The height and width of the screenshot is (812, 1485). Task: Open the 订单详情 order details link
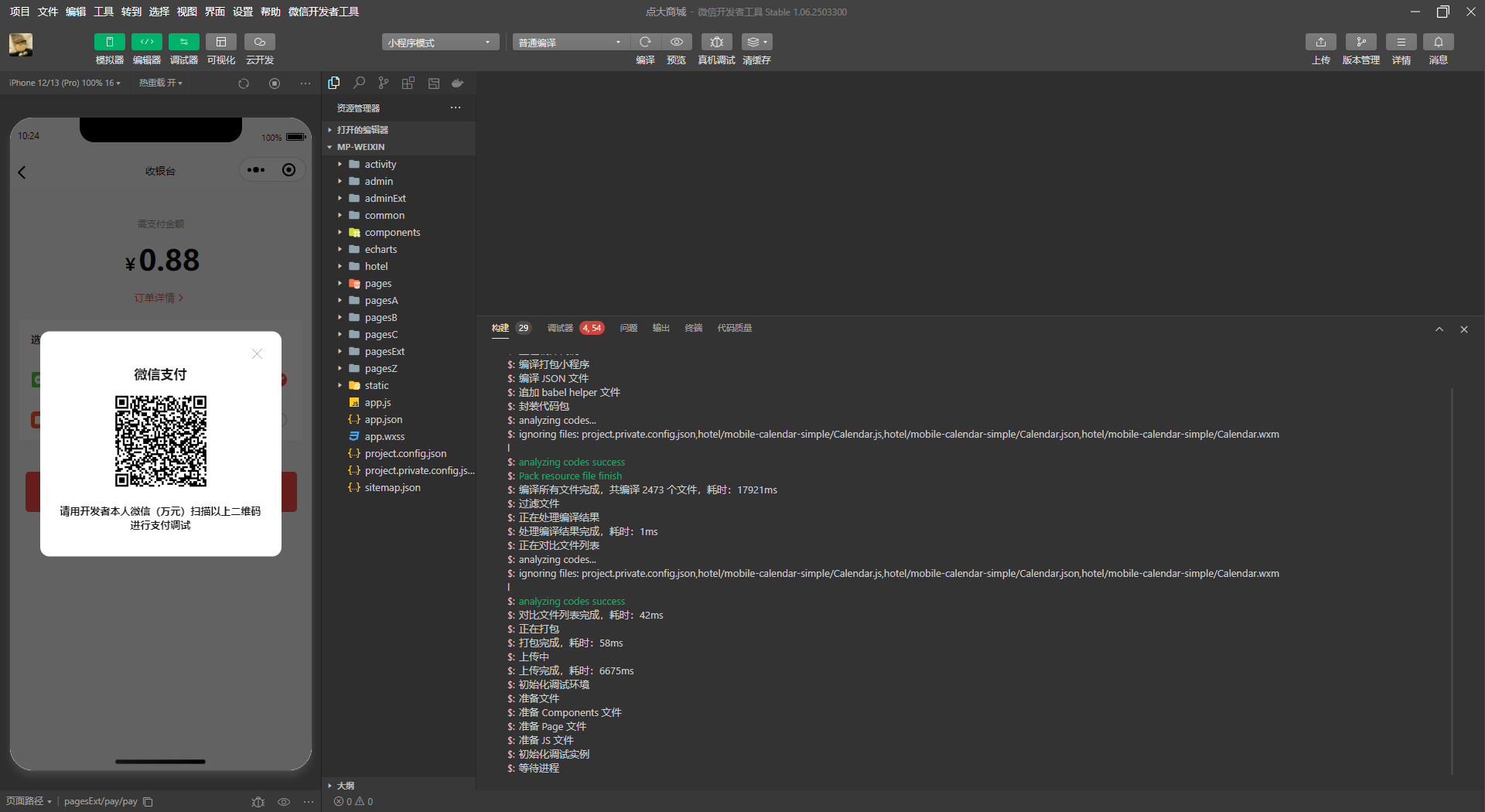coord(159,298)
